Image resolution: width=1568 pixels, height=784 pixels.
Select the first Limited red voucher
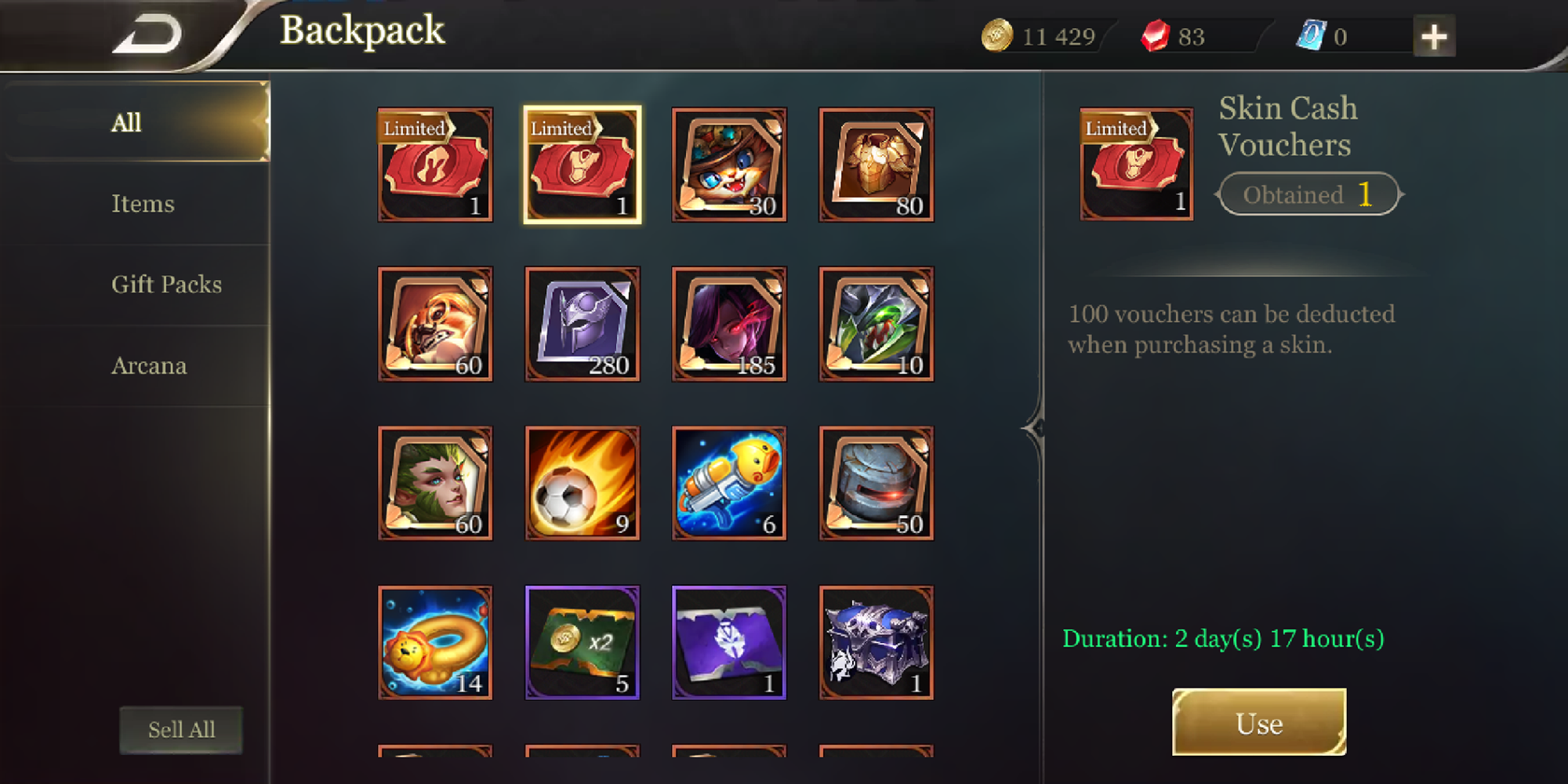tap(435, 165)
